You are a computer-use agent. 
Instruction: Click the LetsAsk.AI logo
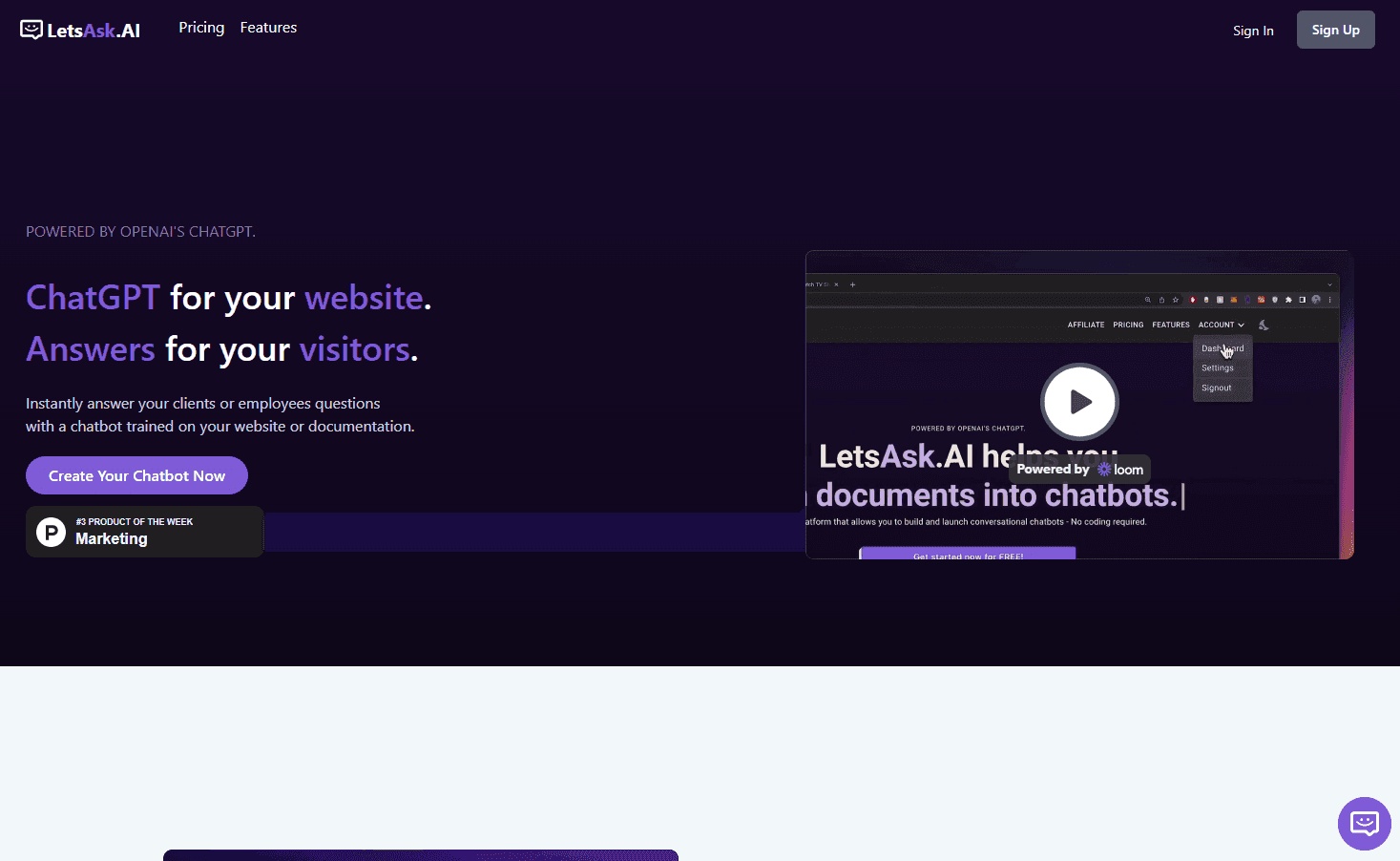(x=80, y=31)
